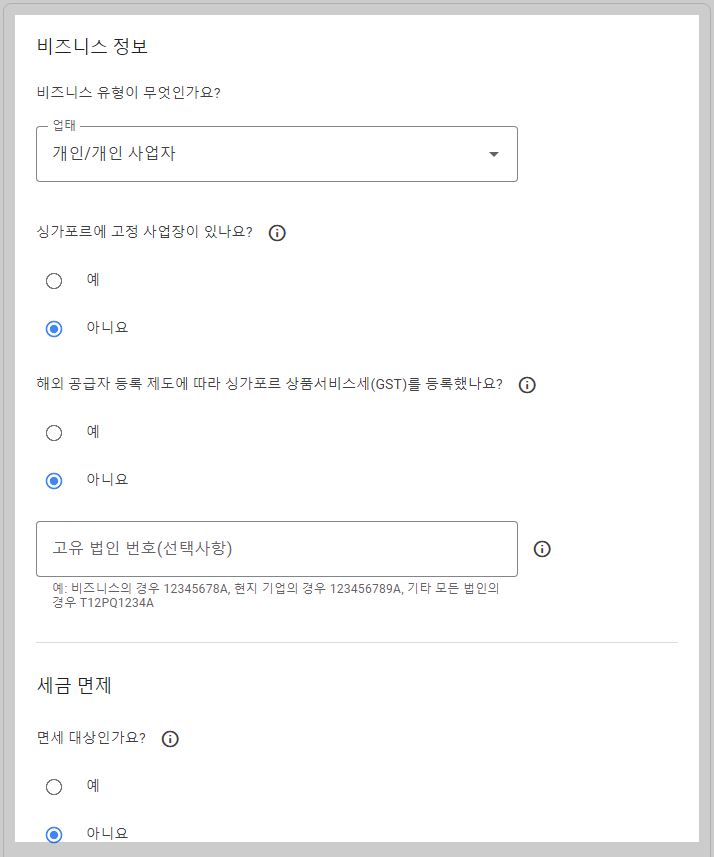This screenshot has height=857, width=714.
Task: Click the 고유 법인 번호 input field
Action: 277,548
